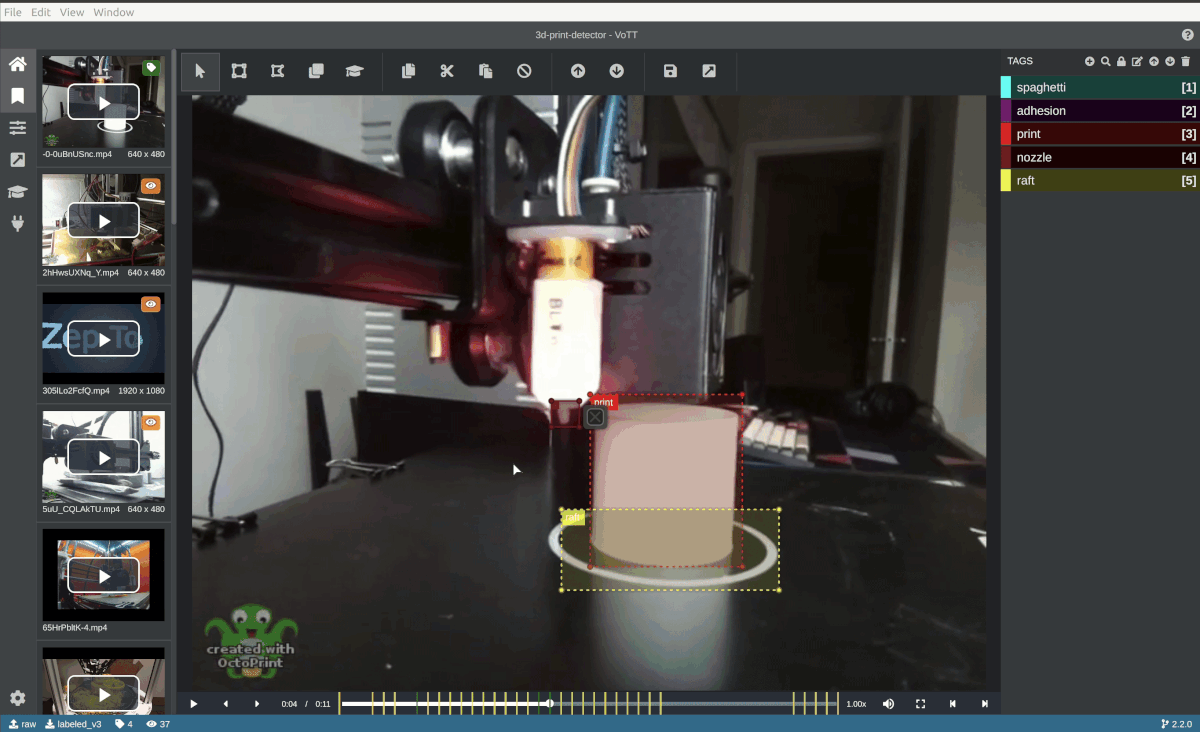Choose the Copy Rectangle tool
The height and width of the screenshot is (732, 1200).
pos(316,71)
